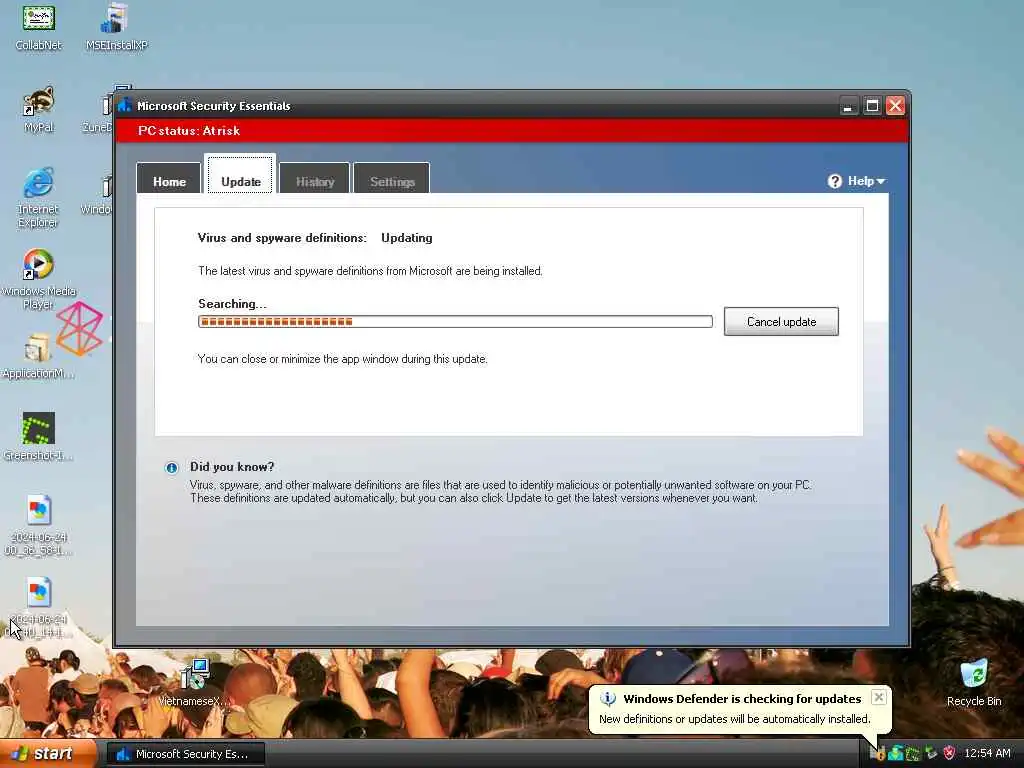Click the Greenshot tray icon

tap(912, 753)
